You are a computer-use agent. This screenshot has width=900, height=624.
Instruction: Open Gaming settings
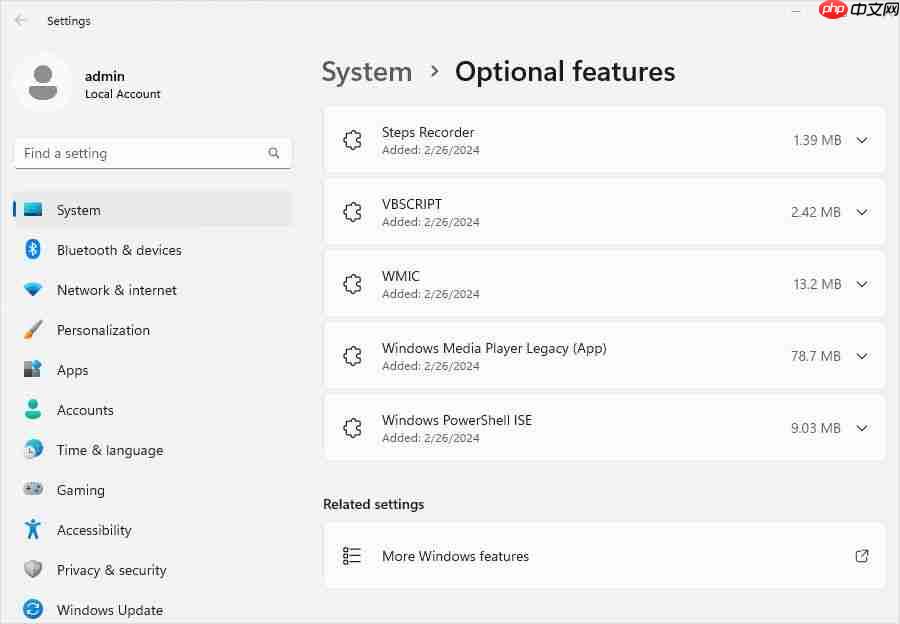point(80,490)
